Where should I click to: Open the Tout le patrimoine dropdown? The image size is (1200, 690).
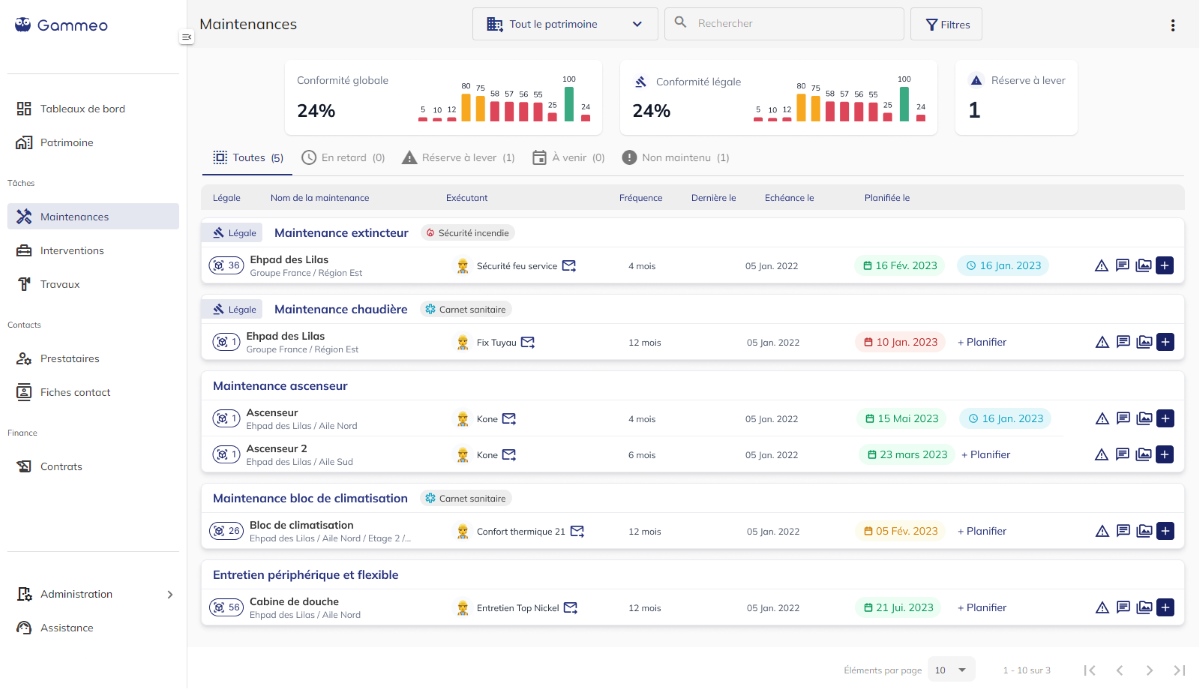[565, 24]
